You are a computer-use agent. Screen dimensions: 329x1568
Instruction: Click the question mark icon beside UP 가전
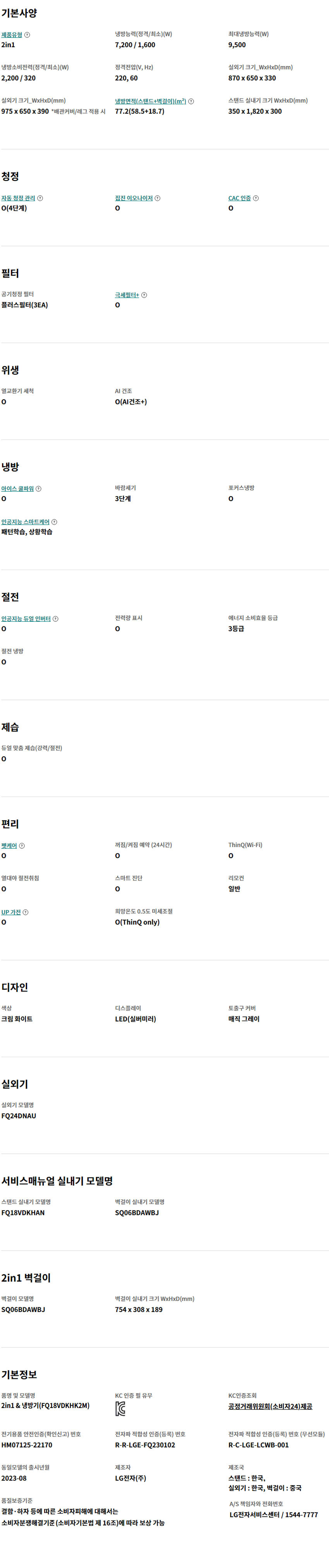click(26, 912)
